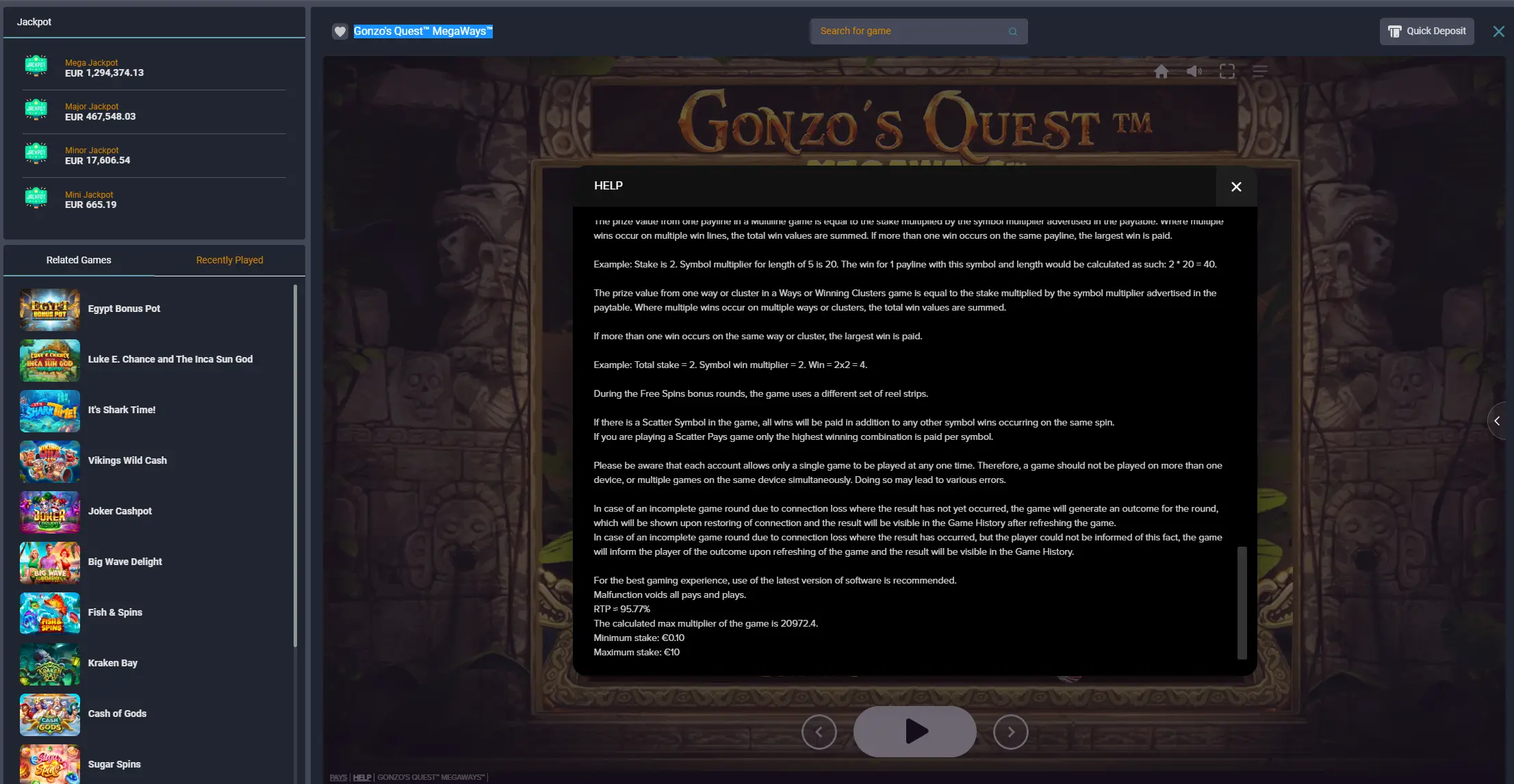This screenshot has height=784, width=1514.
Task: Mute the game sound speaker icon
Action: [1194, 71]
